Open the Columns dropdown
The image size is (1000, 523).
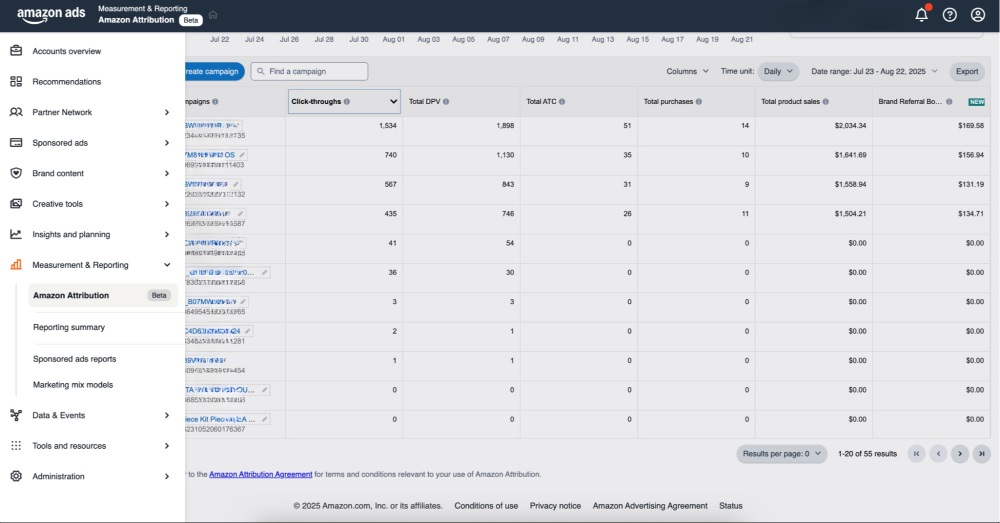pyautogui.click(x=687, y=72)
